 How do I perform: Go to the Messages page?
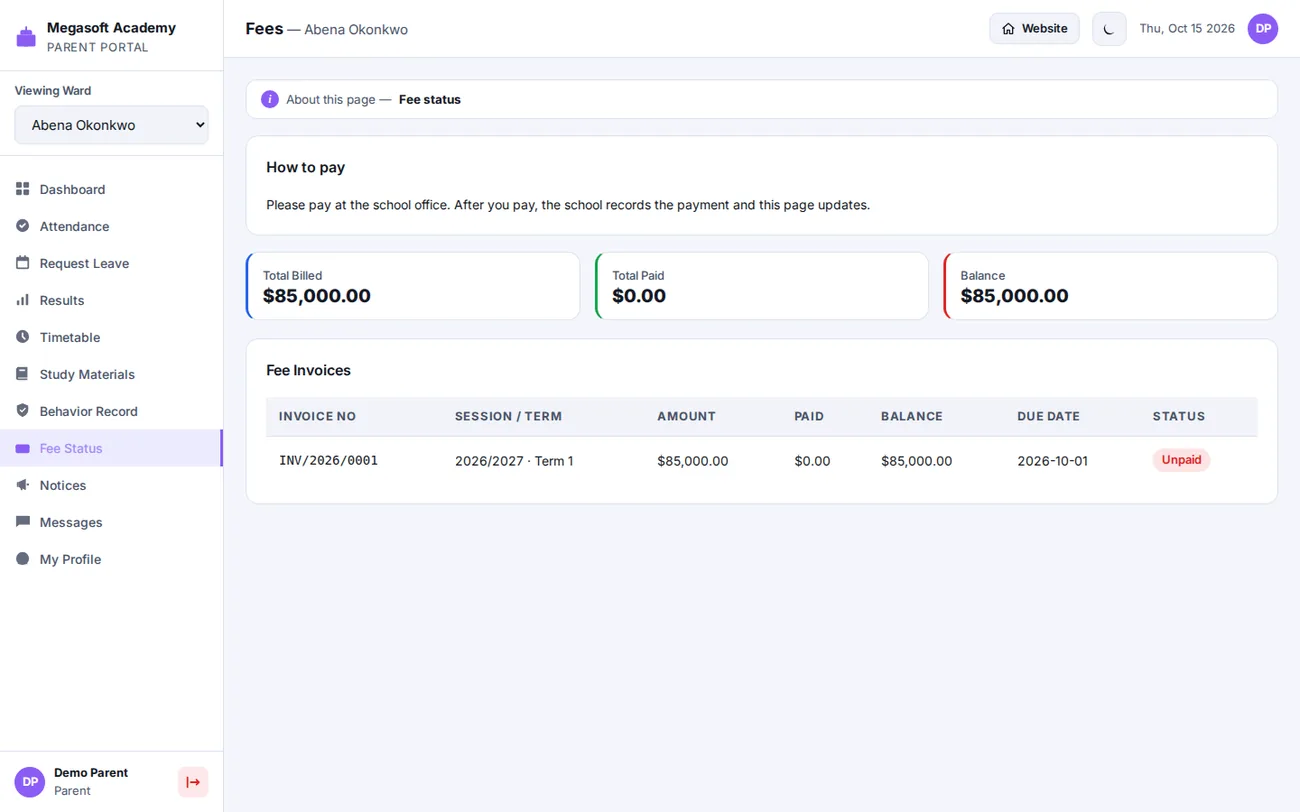[111, 522]
